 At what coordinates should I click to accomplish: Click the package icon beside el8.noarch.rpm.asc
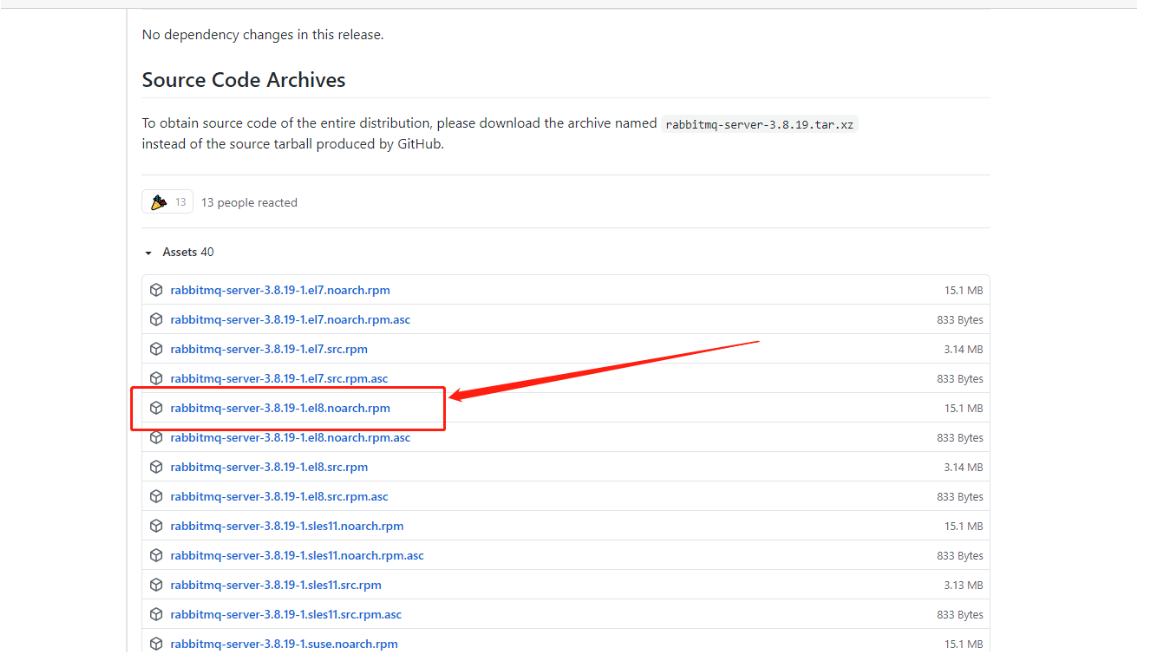(x=156, y=437)
